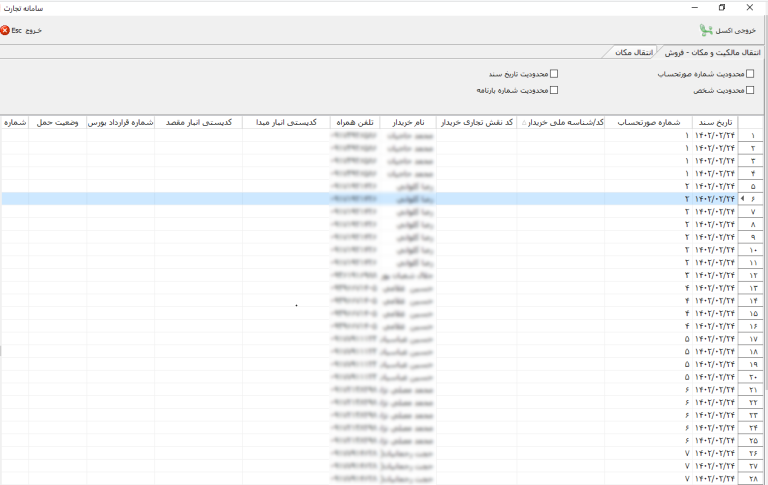Switch to انتقال مالکیت و مکان - فروش tab
Screen dimensions: 768x485
(x=712, y=52)
